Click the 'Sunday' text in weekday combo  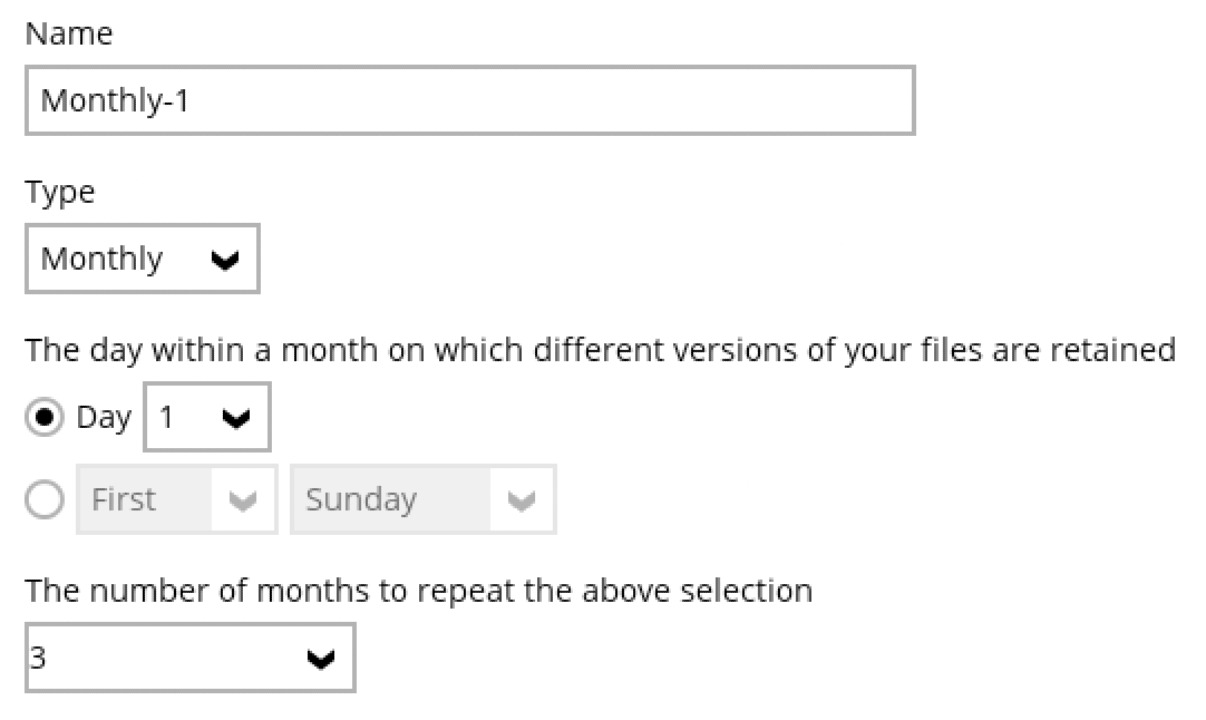click(x=361, y=499)
